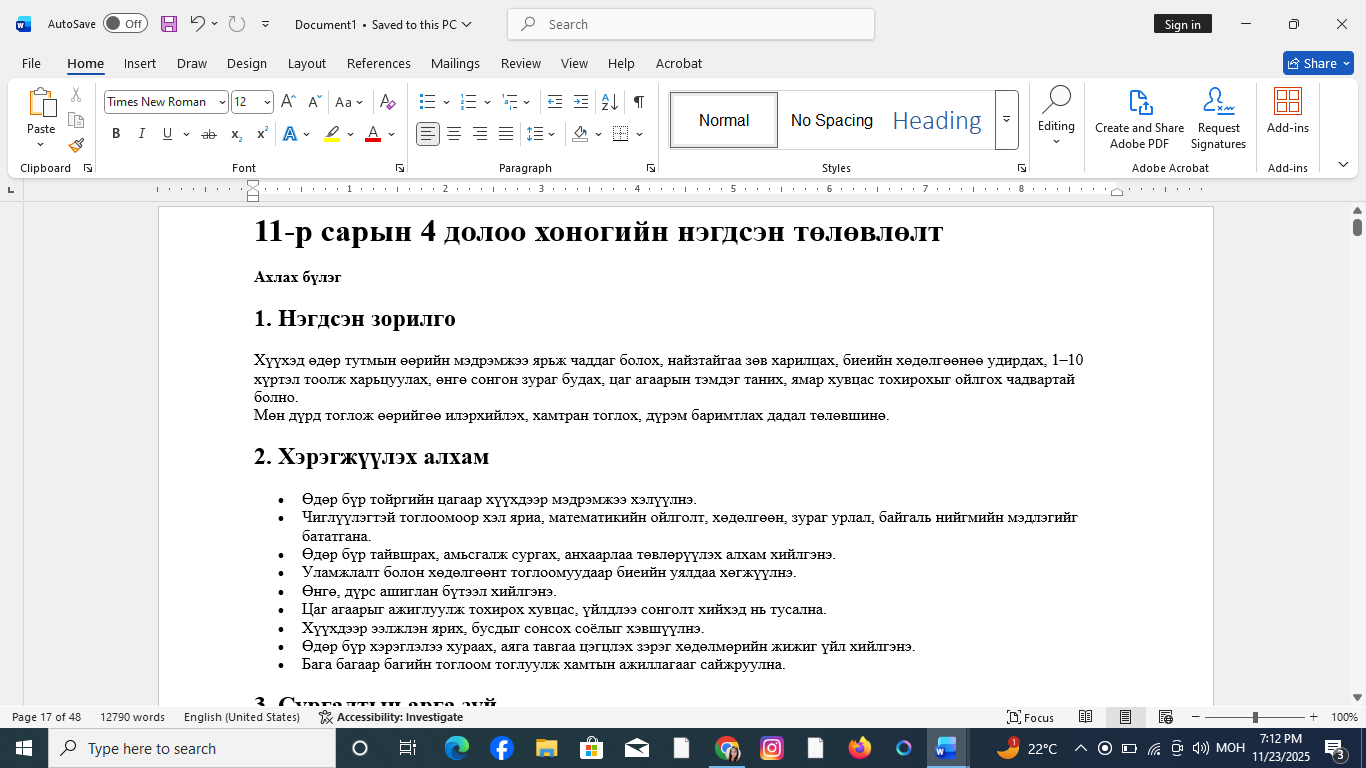Image resolution: width=1366 pixels, height=768 pixels.
Task: Click the Sort icon in Paragraph group
Action: click(607, 101)
